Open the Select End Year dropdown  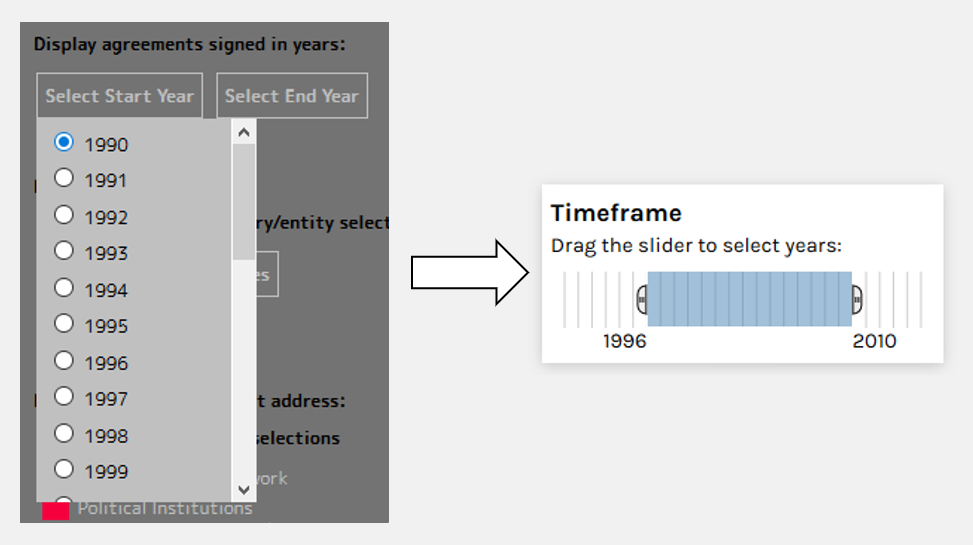point(291,96)
